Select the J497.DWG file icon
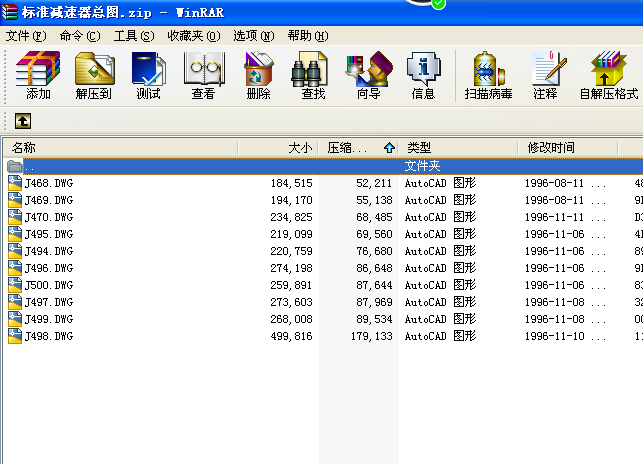 tap(15, 302)
